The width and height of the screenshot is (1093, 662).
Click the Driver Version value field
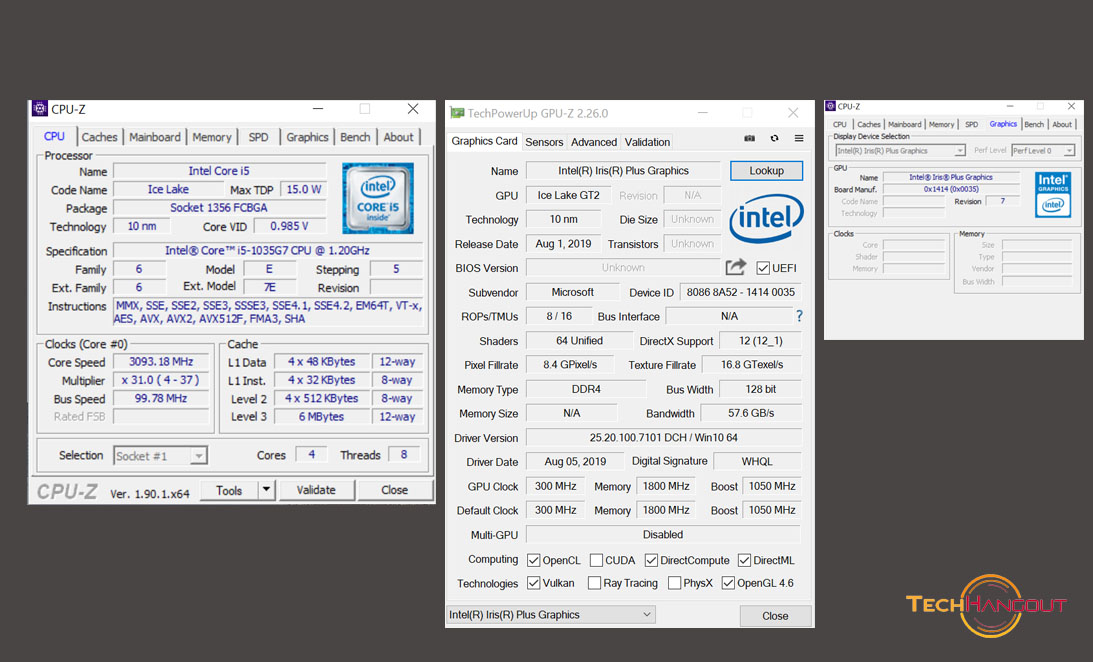664,438
